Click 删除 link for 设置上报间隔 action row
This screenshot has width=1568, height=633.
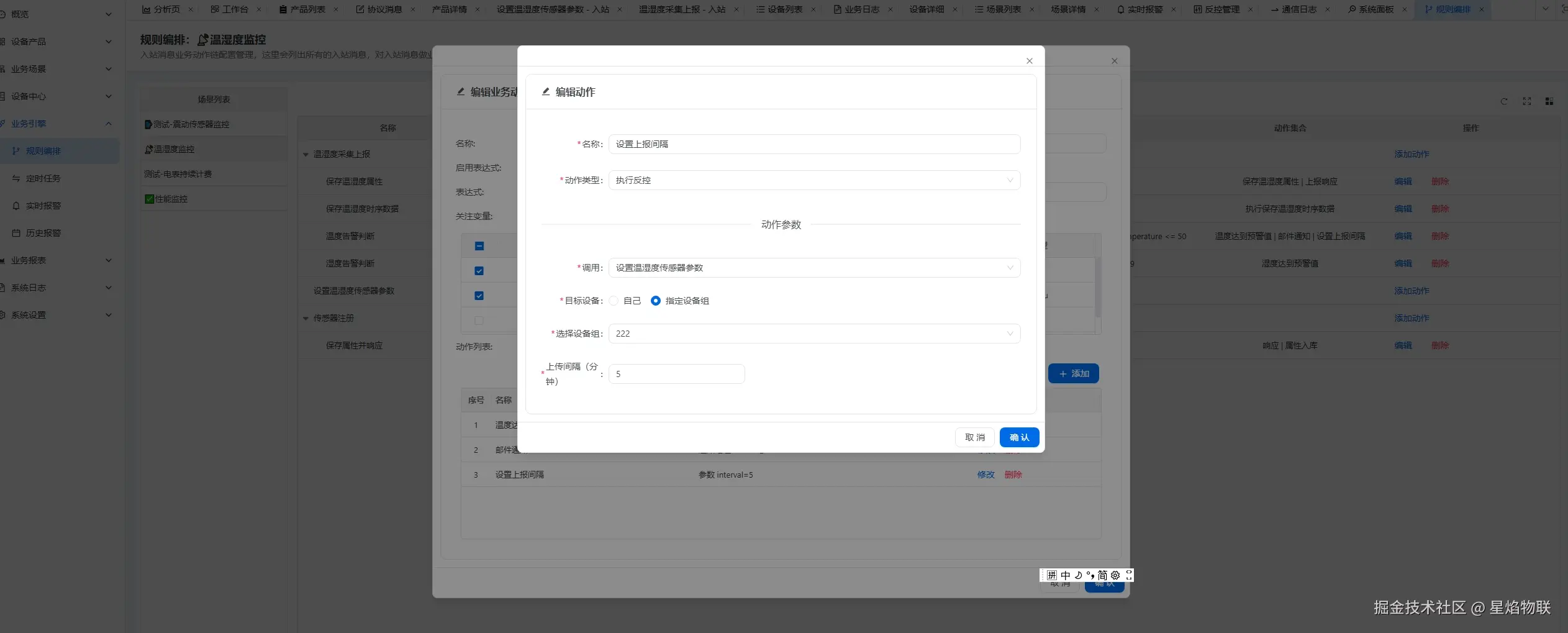[1013, 475]
